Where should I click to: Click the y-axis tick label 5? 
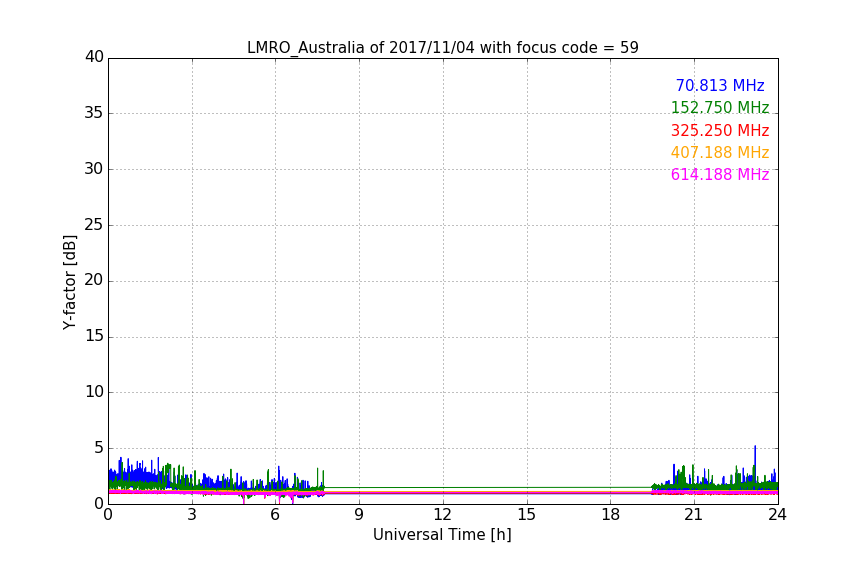pyautogui.click(x=99, y=448)
